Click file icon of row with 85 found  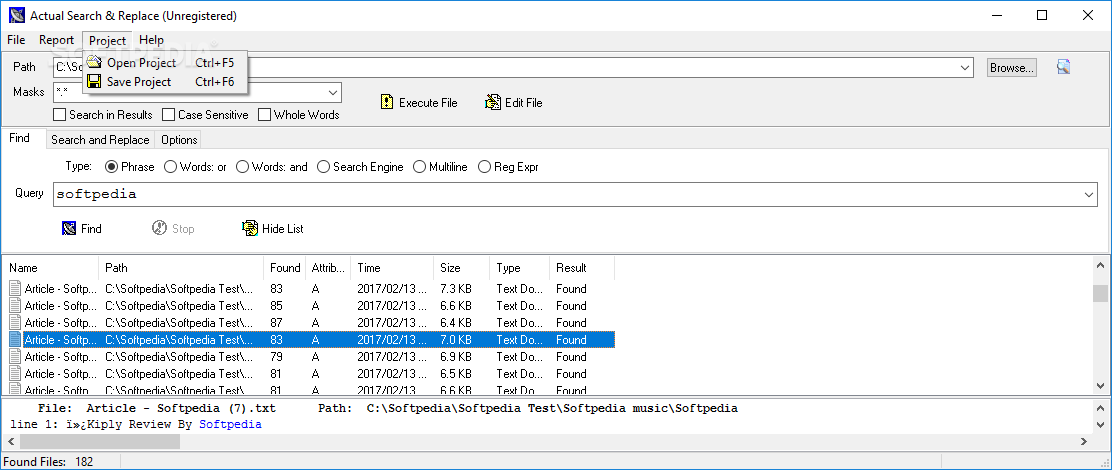point(16,306)
